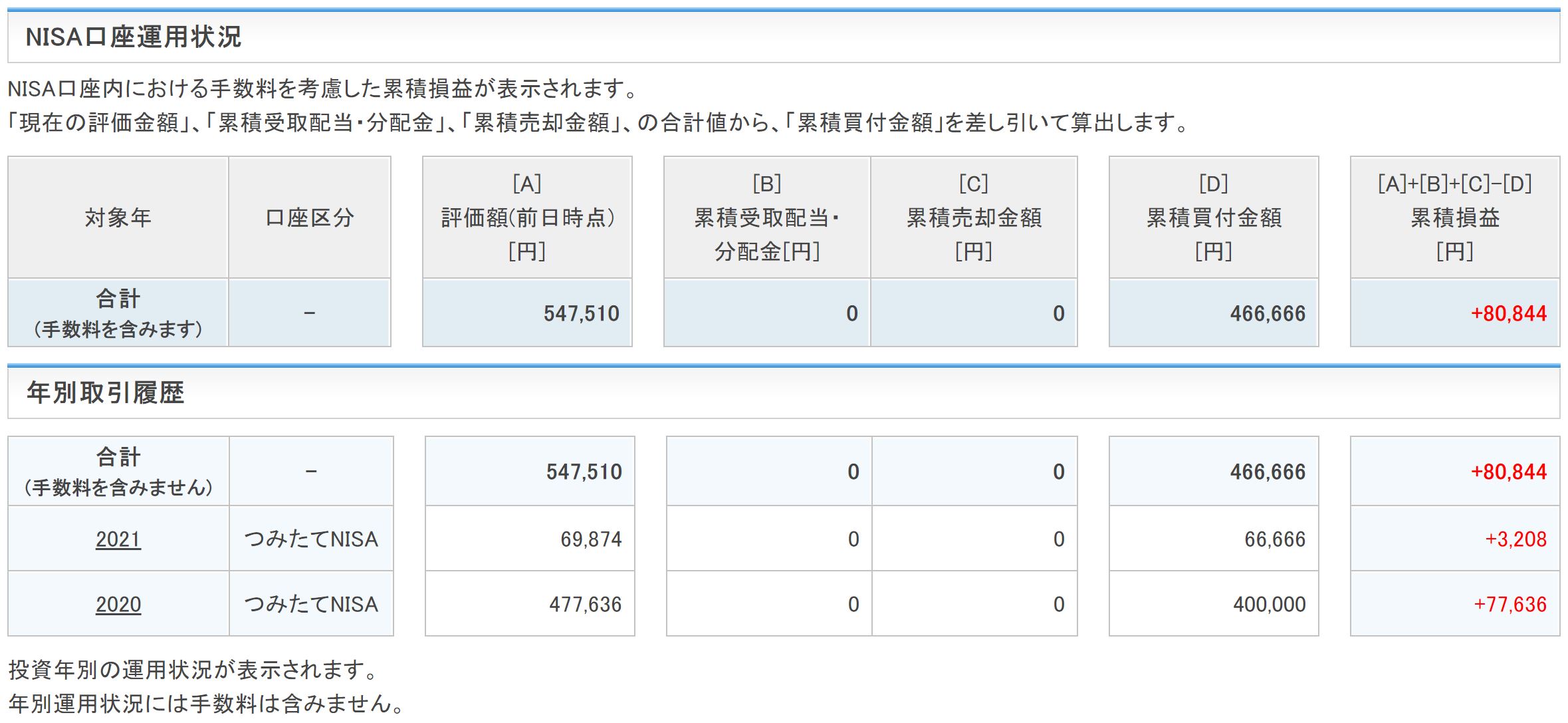The image size is (1568, 723).
Task: Click the 年別取引履歴 section header
Action: (x=105, y=392)
